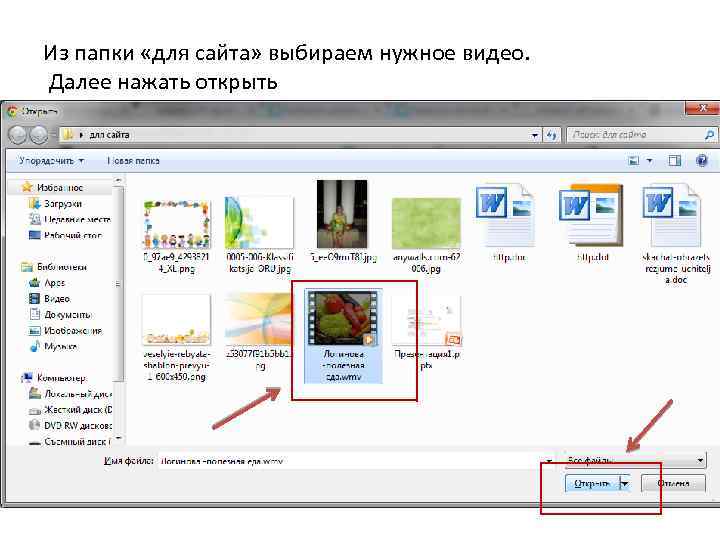
Task: Click the navigation pane scroll up arrow
Action: 118,180
